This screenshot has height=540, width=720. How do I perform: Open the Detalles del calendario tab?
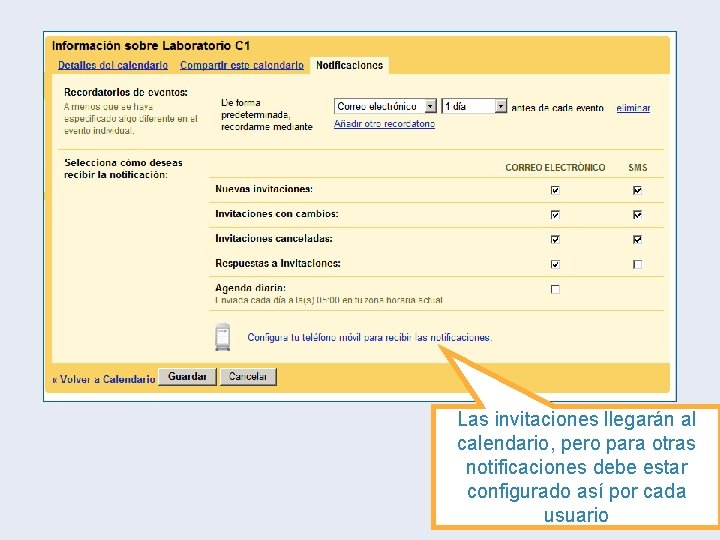[112, 65]
